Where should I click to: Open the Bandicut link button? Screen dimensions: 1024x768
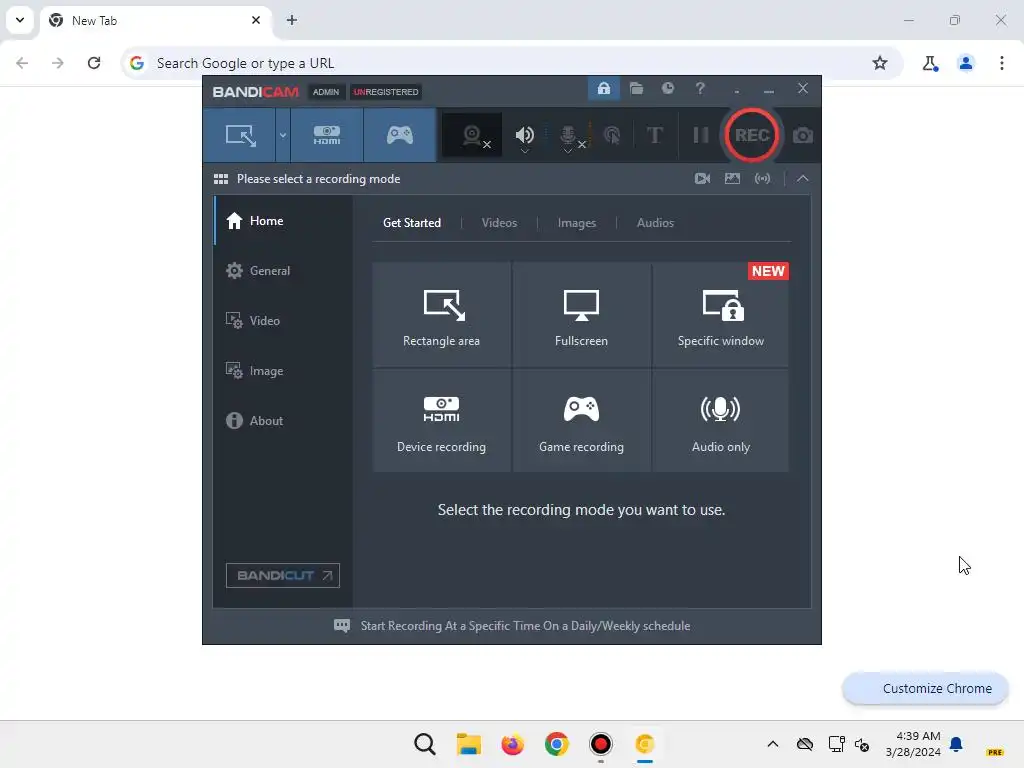(283, 575)
